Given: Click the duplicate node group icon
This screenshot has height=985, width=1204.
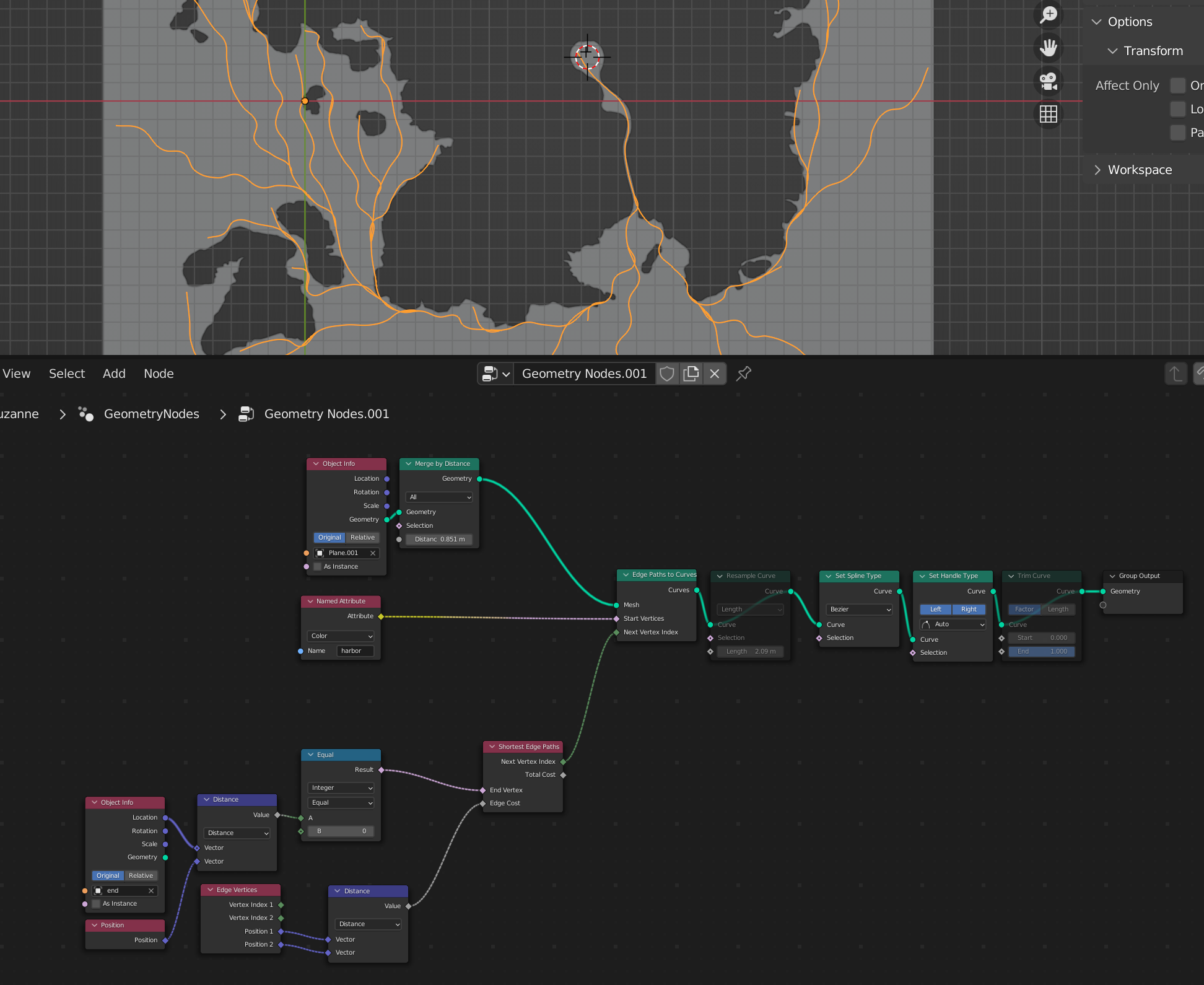Looking at the screenshot, I should [x=691, y=374].
